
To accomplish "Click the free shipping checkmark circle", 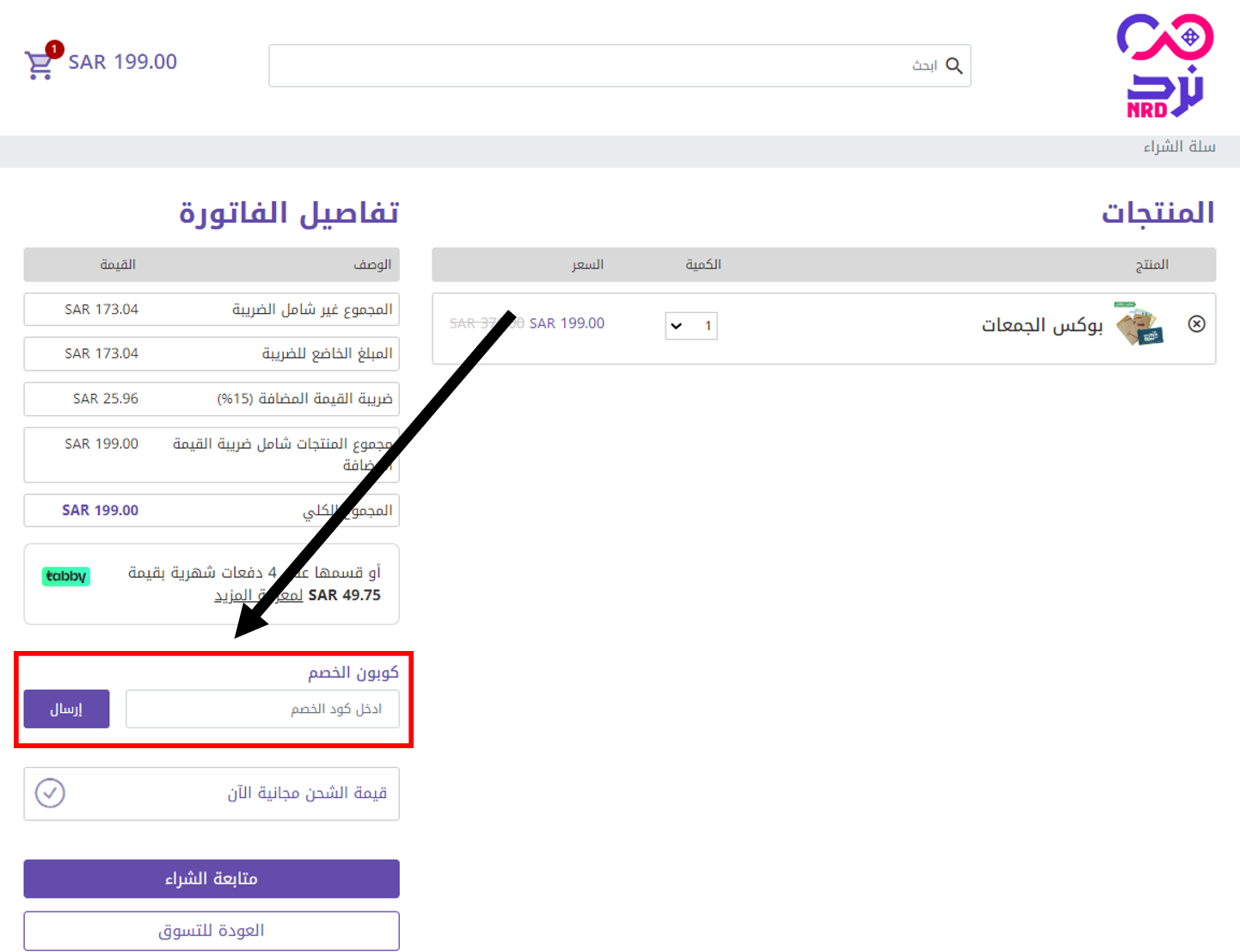I will coord(49,793).
